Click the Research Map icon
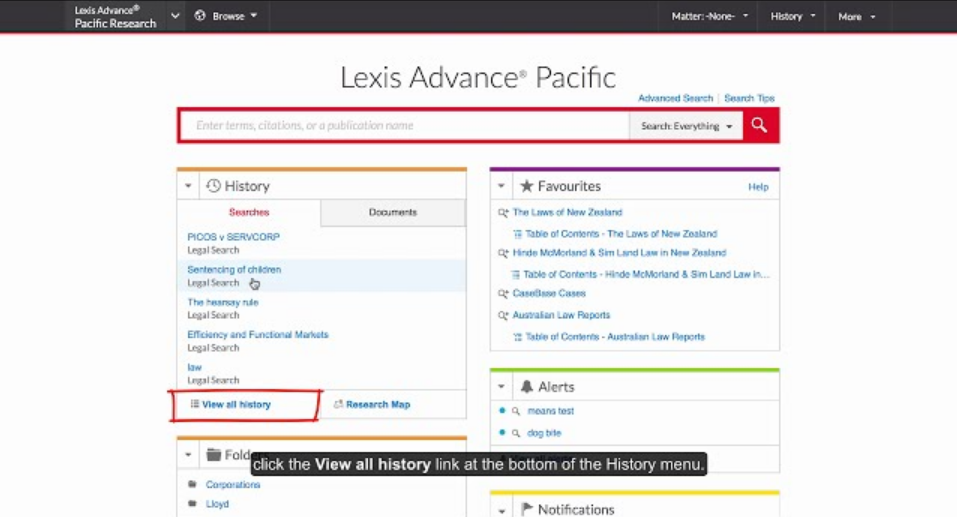957x517 pixels. (338, 404)
